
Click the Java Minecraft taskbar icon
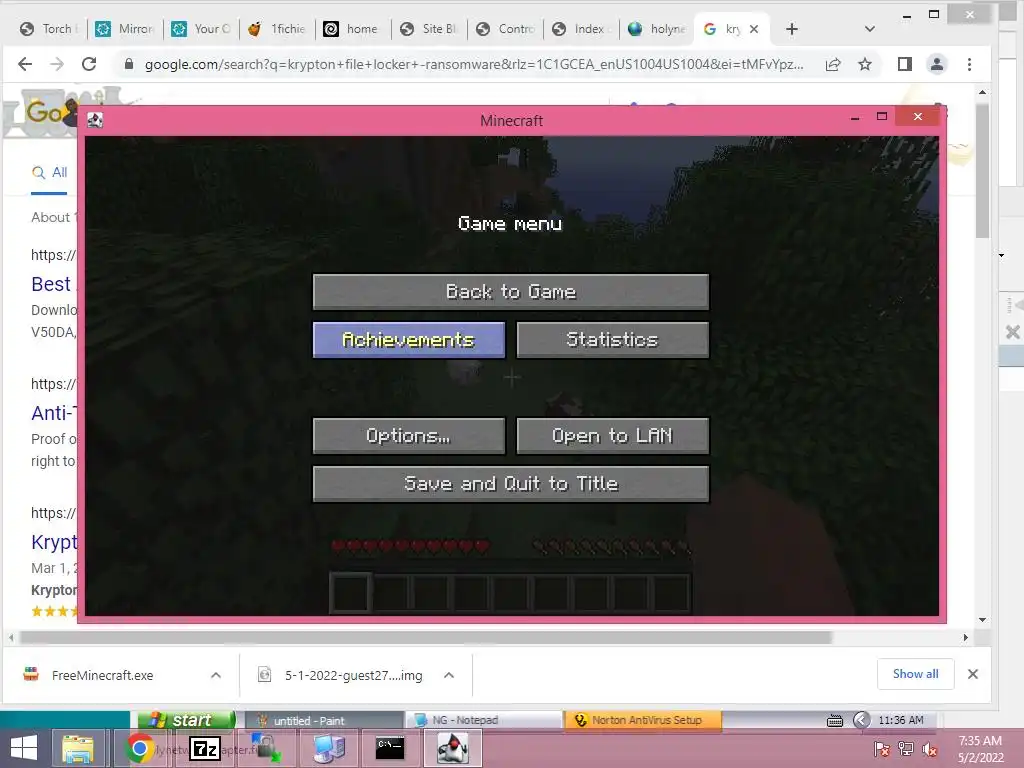(453, 748)
